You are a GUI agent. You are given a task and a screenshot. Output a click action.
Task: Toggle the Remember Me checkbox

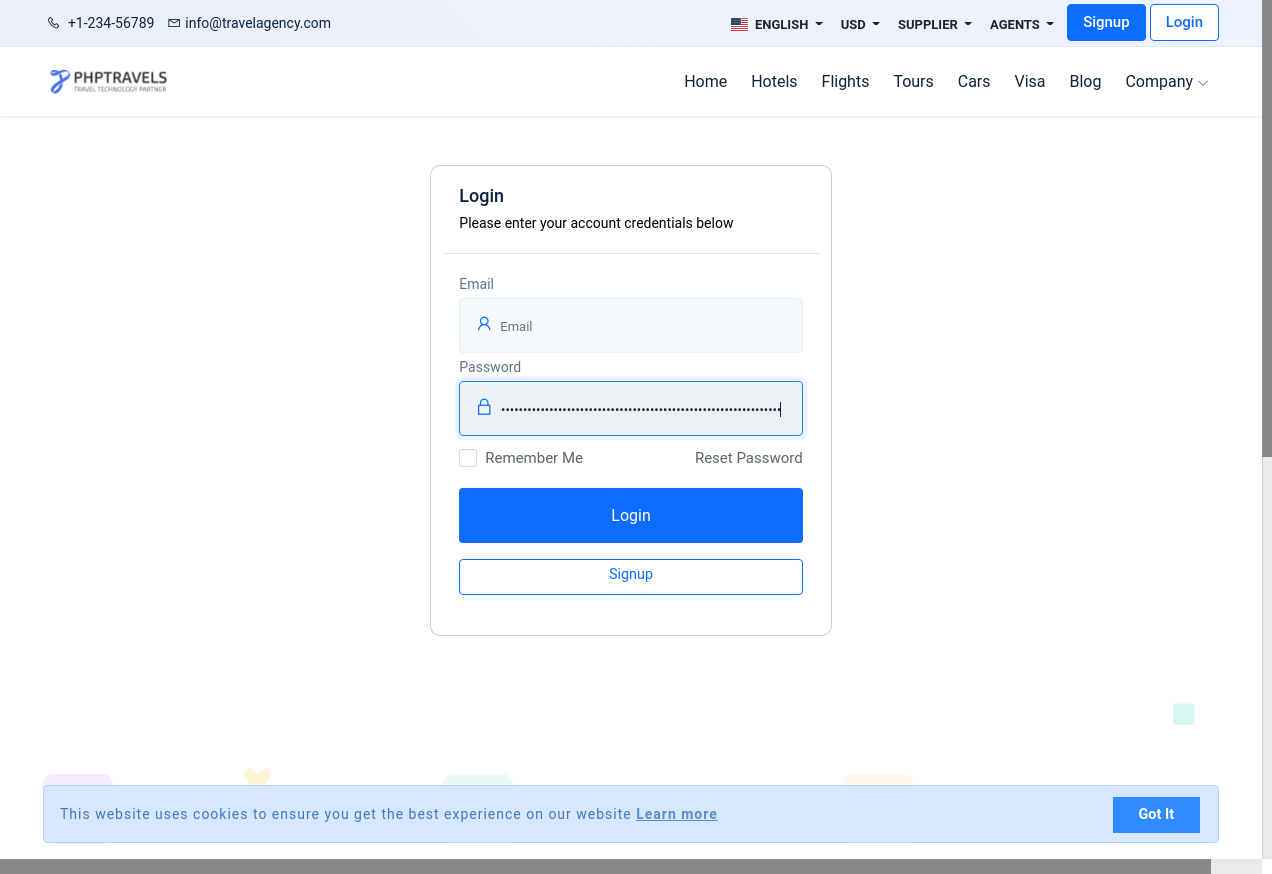pyautogui.click(x=468, y=458)
